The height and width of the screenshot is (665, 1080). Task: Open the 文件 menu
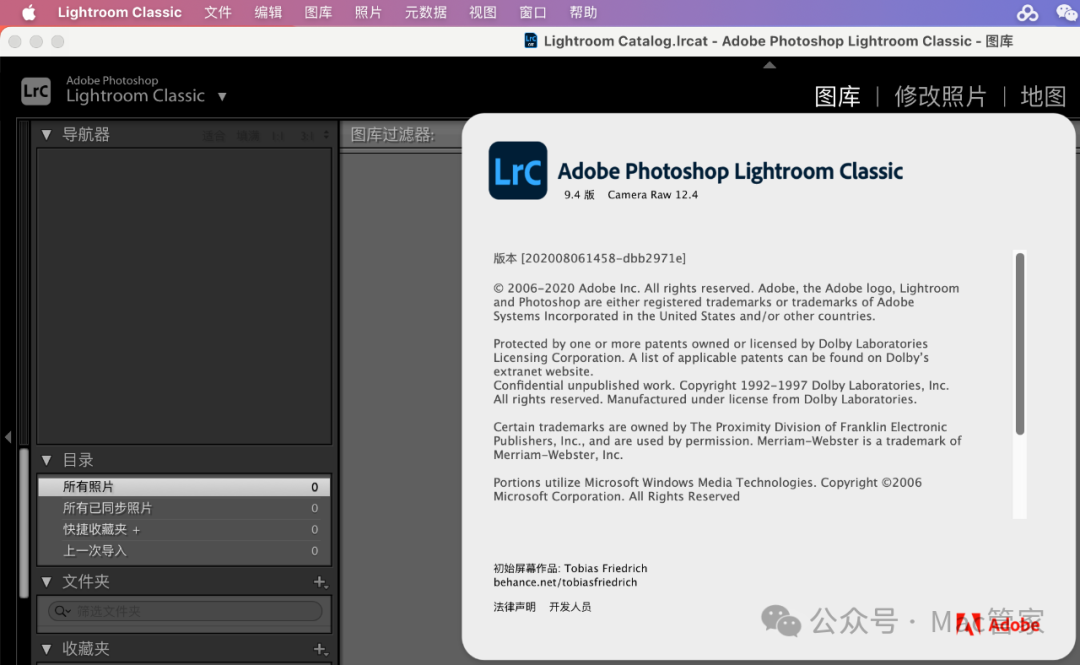[x=218, y=12]
